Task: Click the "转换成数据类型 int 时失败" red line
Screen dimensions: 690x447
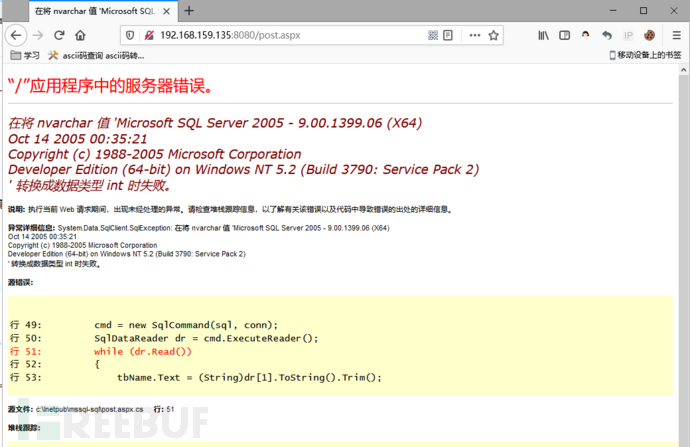Action: click(x=89, y=185)
